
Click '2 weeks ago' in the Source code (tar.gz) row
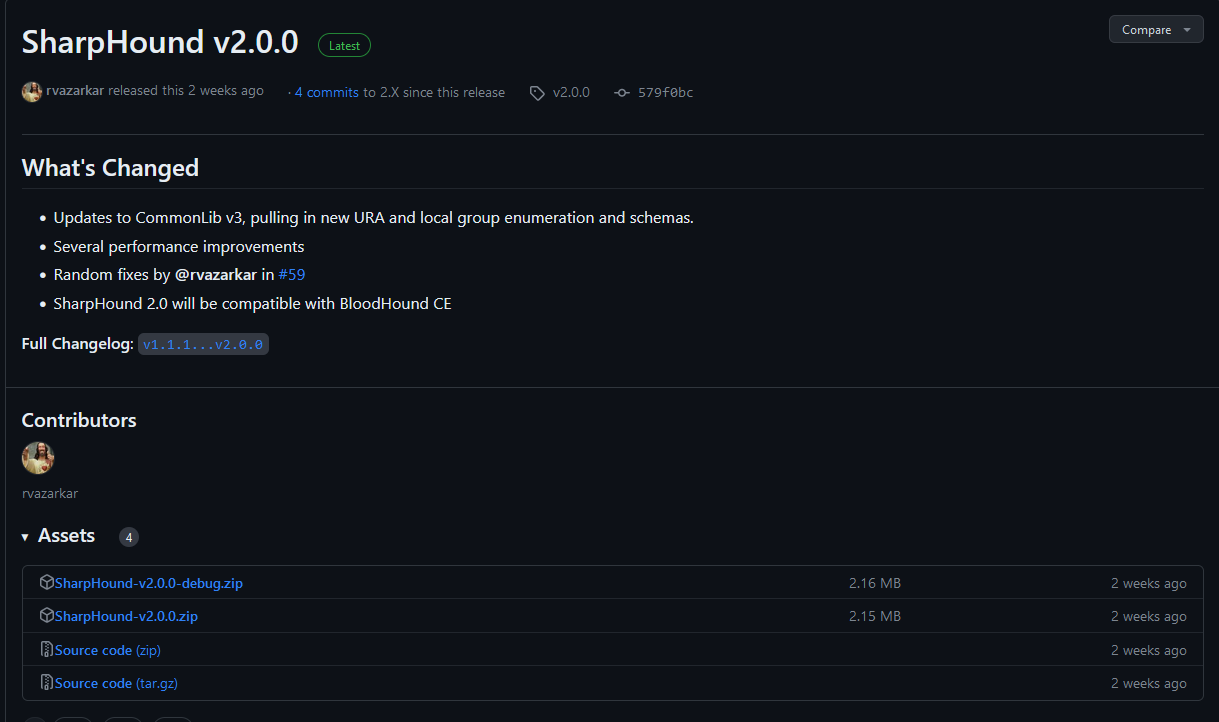1149,683
